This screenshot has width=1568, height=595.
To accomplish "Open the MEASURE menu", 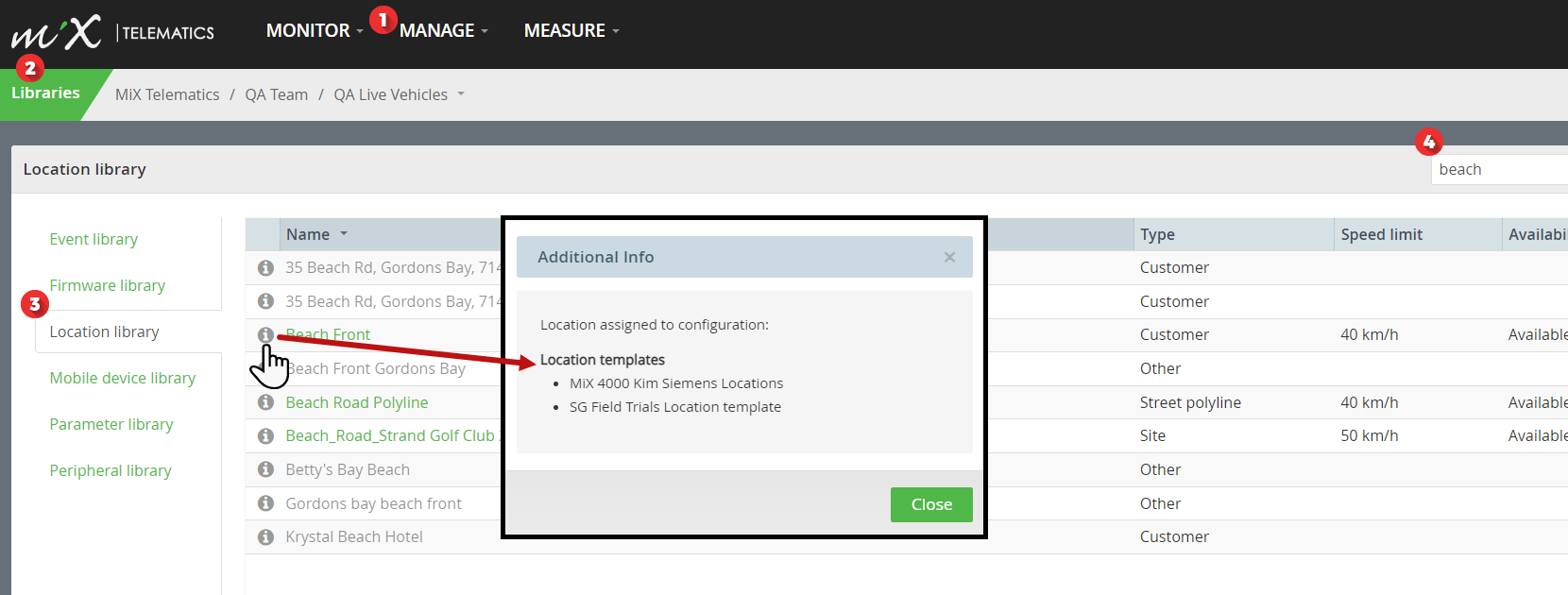I will tap(571, 31).
